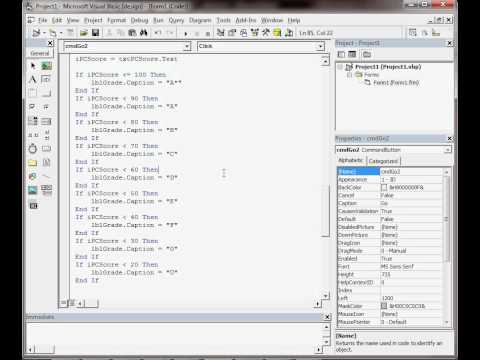Click the Add Standard EXE Project icon
Image resolution: width=480 pixels, height=360 pixels.
coord(36,33)
